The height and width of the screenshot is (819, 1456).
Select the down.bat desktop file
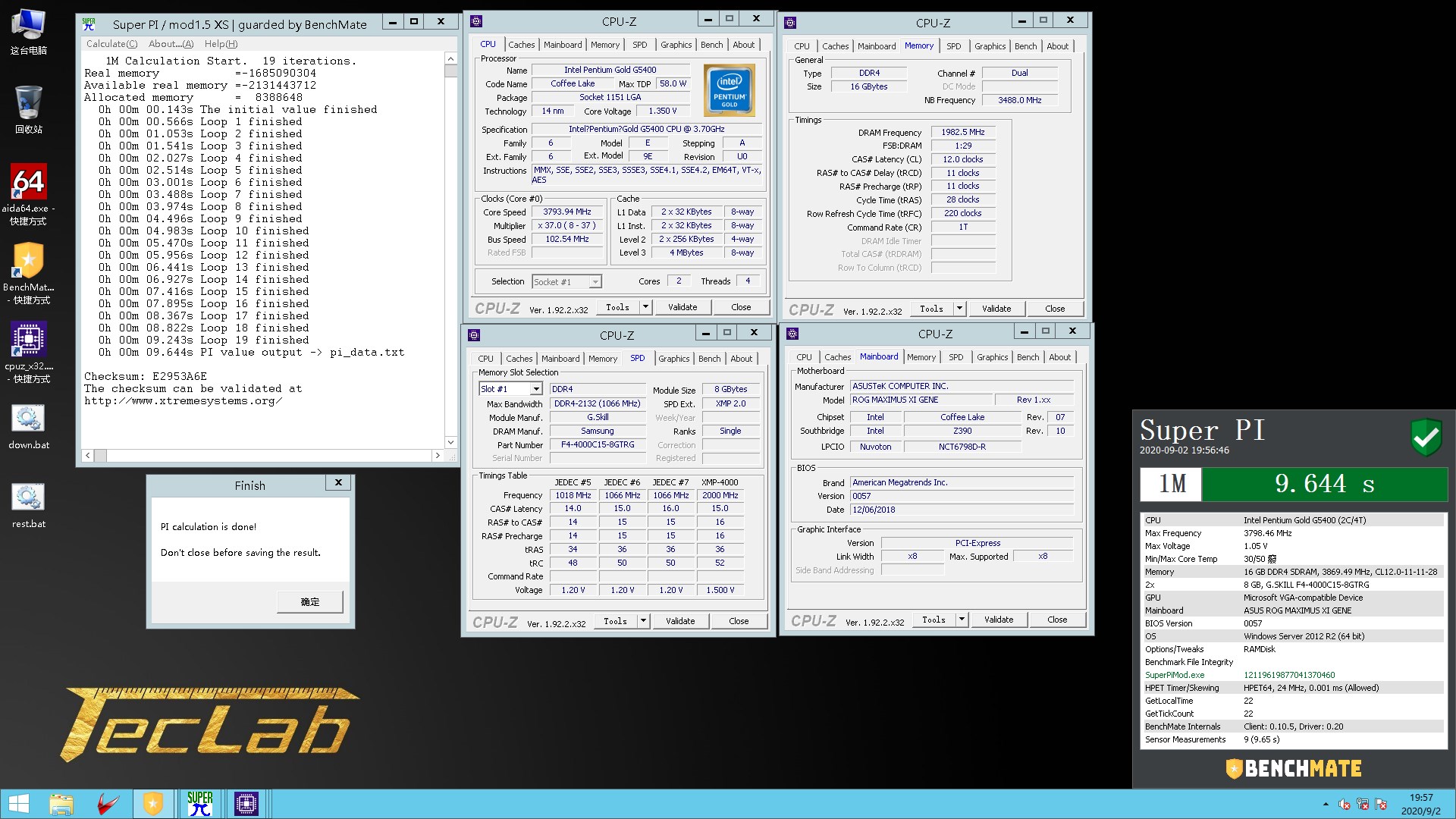[x=28, y=426]
